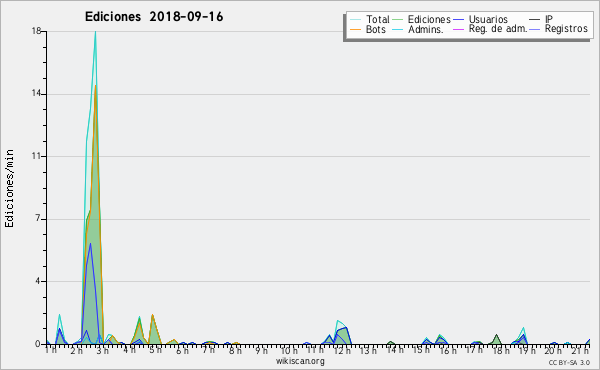Click the 9 h label on the x-axis
This screenshot has width=600, height=370.
(261, 350)
